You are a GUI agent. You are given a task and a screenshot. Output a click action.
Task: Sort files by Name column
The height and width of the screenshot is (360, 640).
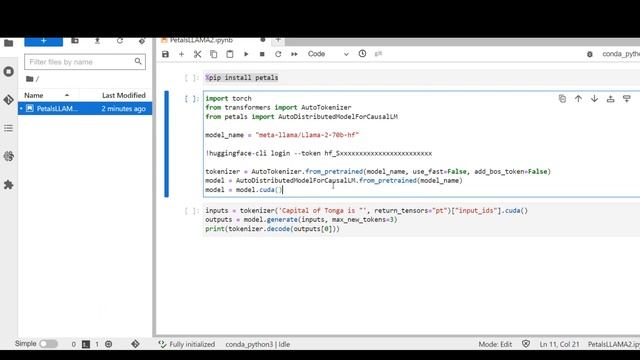(47, 95)
